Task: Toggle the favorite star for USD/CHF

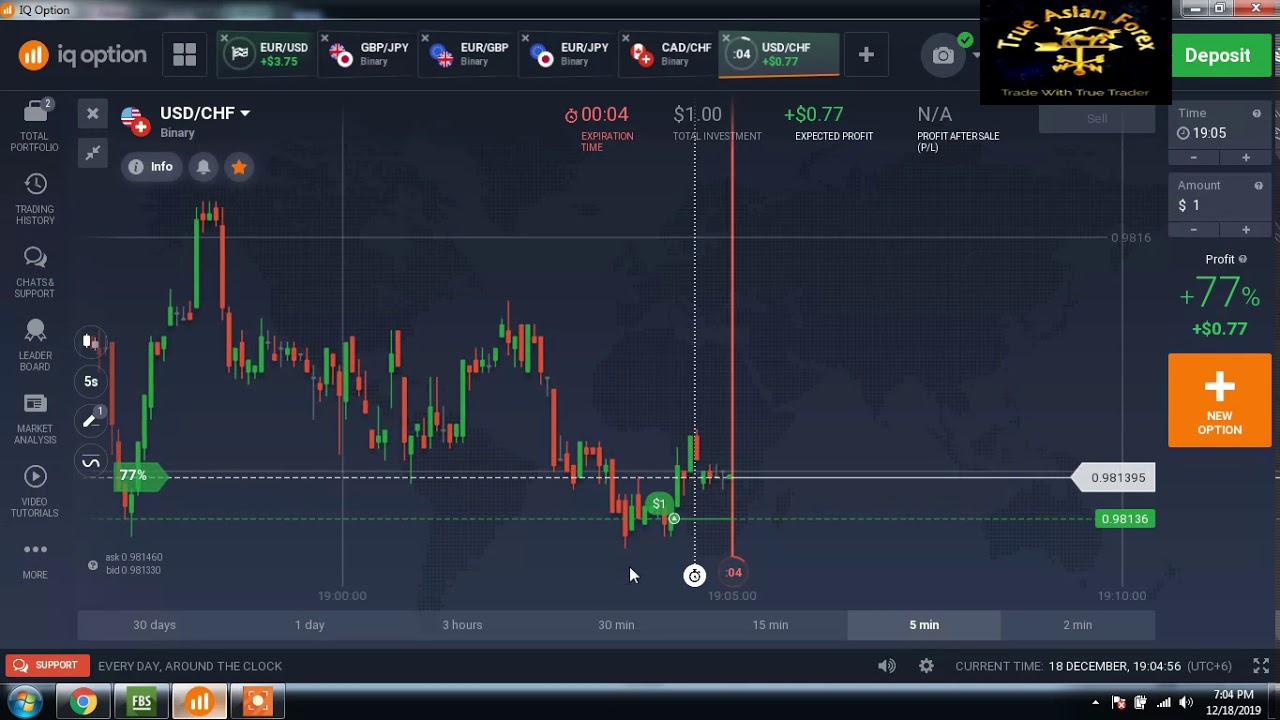Action: point(239,167)
